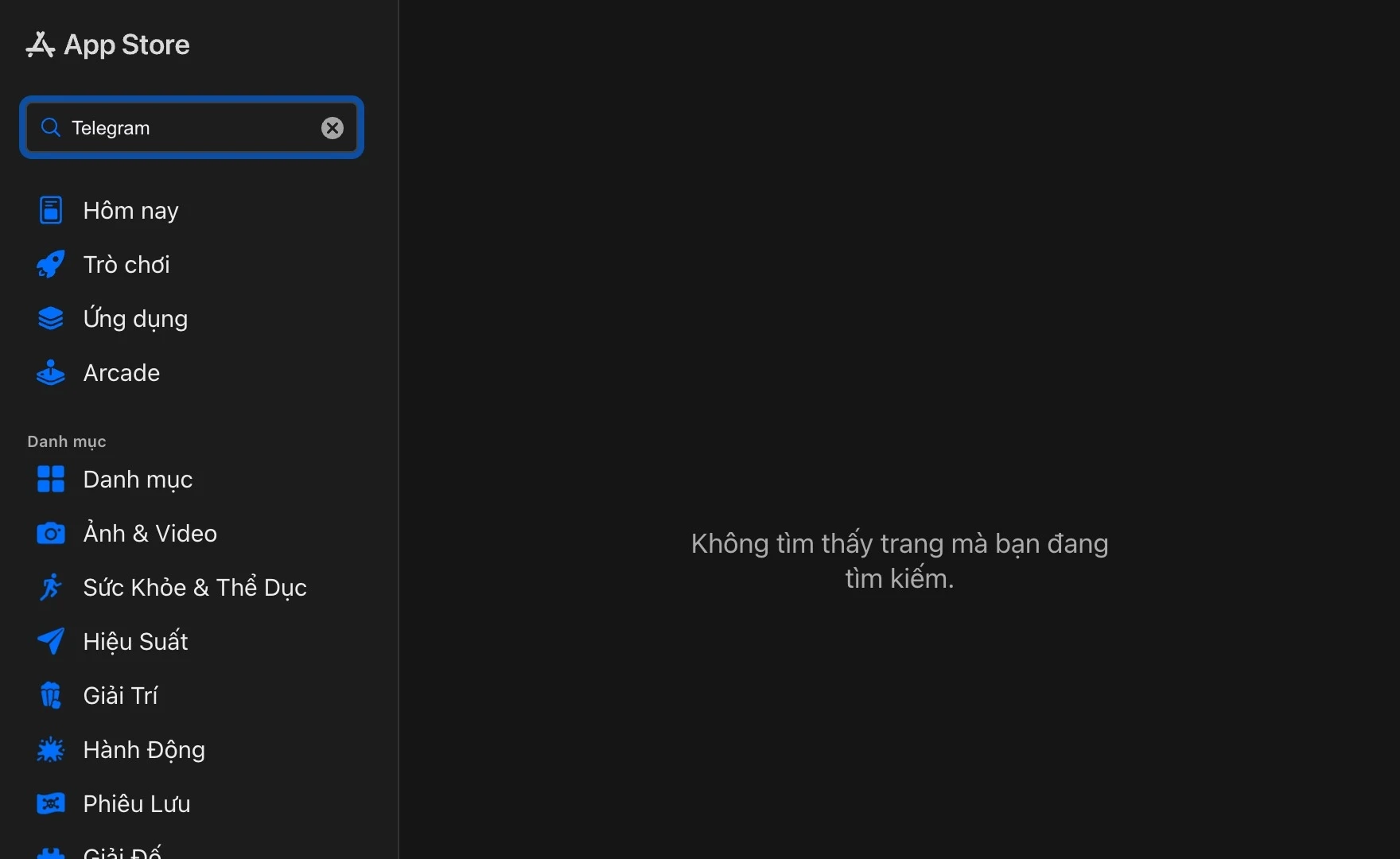
Task: Focus the Telegram search field
Action: [191, 127]
